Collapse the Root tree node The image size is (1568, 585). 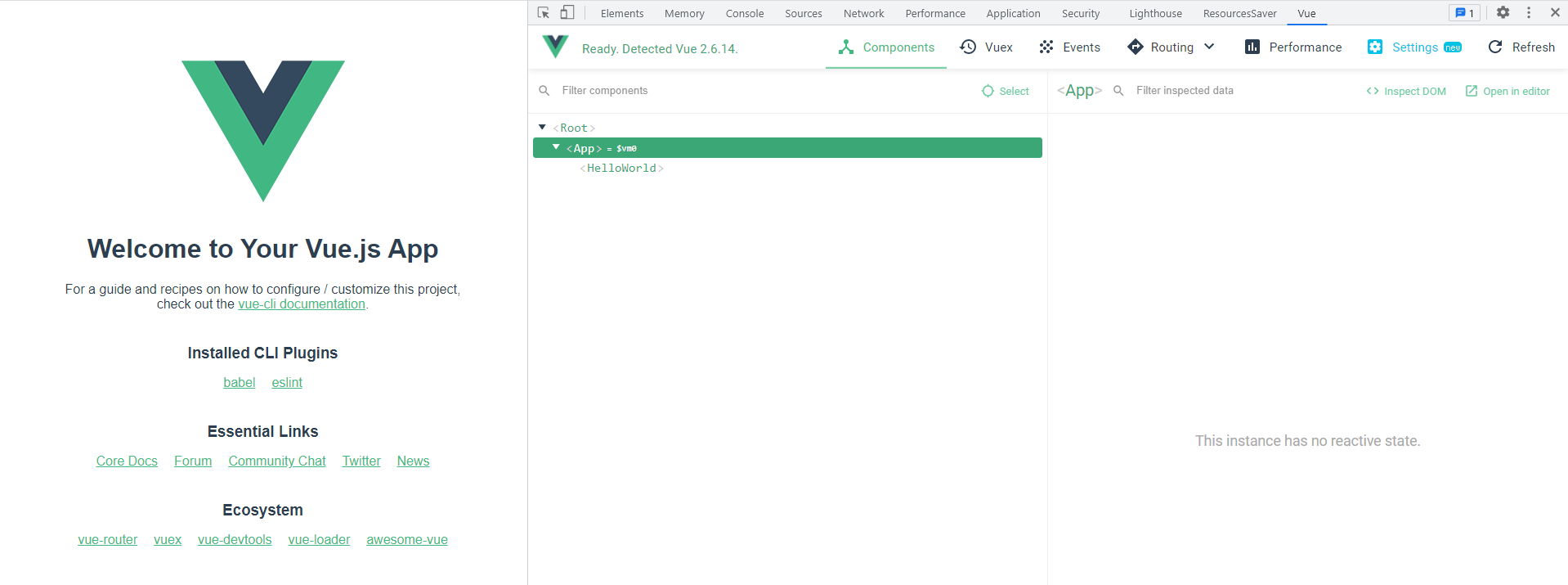coord(542,128)
